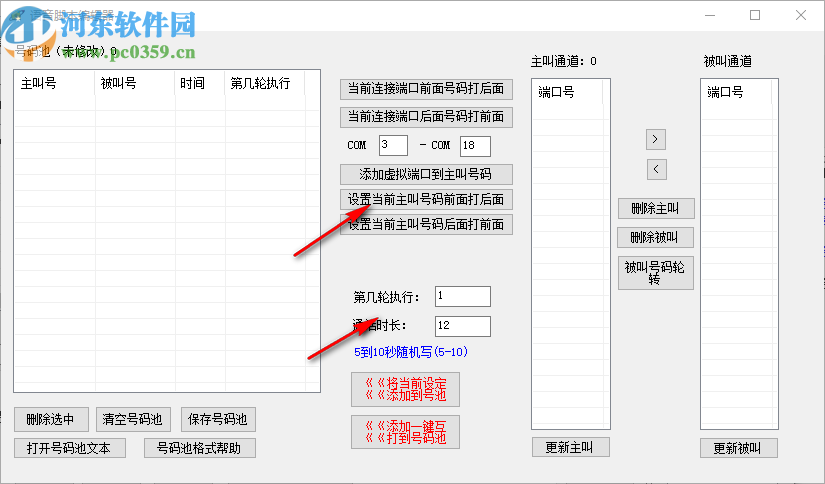Focus the starting COM port field showing 3

point(393,146)
